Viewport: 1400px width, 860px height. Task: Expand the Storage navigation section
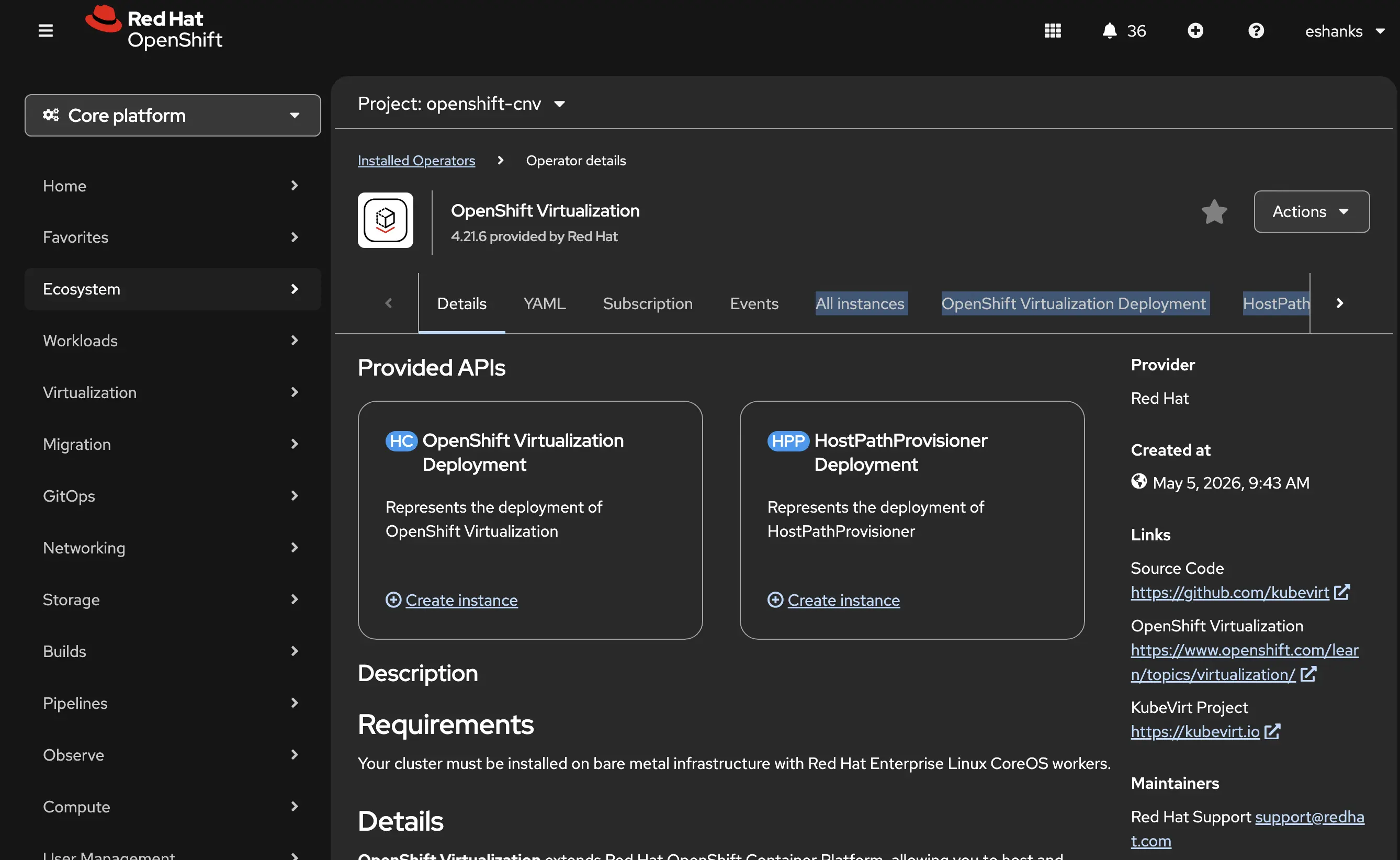(x=172, y=599)
